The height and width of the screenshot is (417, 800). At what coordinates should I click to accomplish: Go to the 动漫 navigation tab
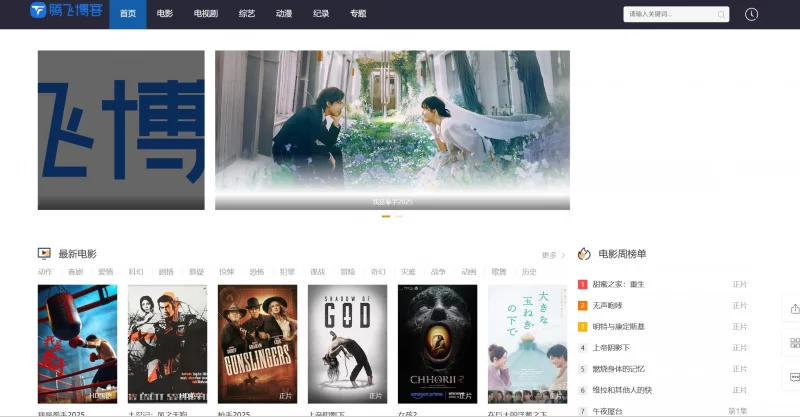pos(283,14)
